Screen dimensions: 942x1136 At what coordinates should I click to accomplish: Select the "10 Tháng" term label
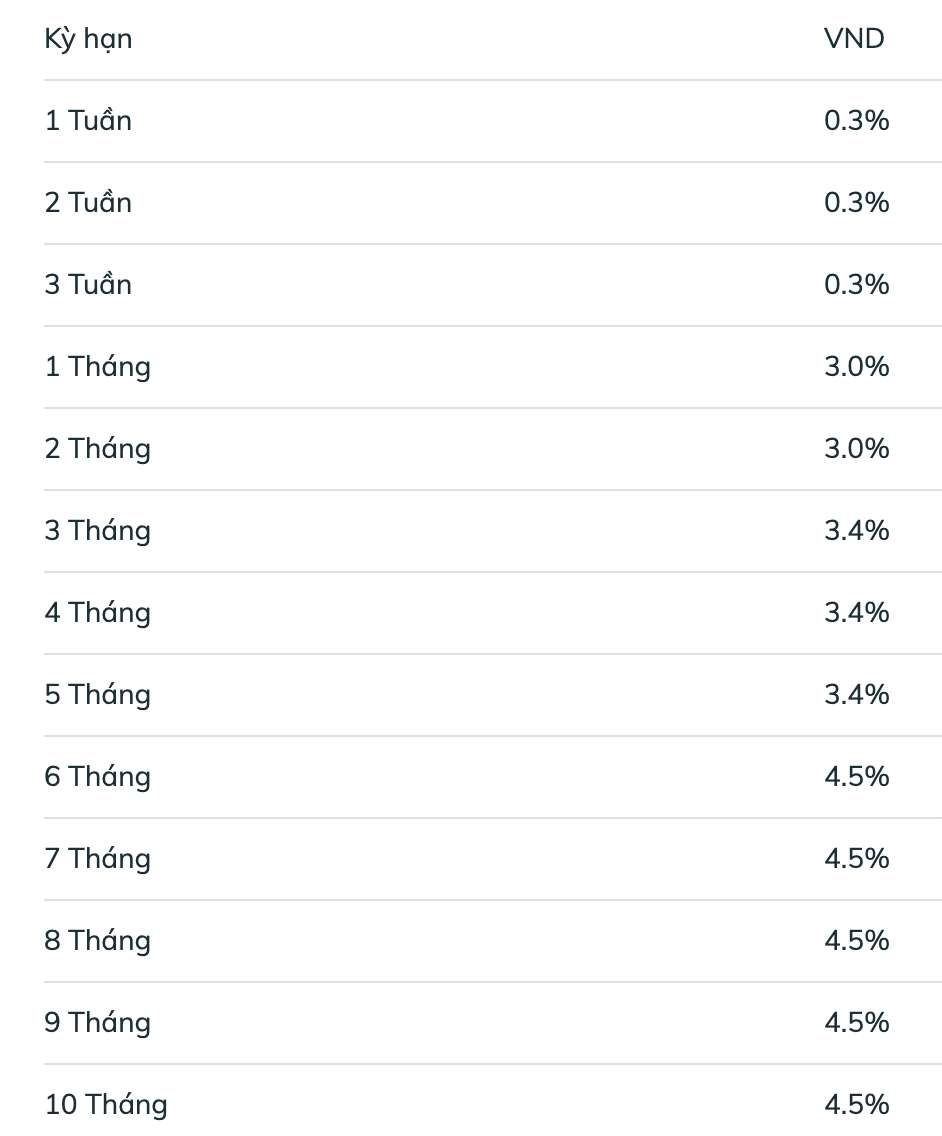[x=106, y=1105]
